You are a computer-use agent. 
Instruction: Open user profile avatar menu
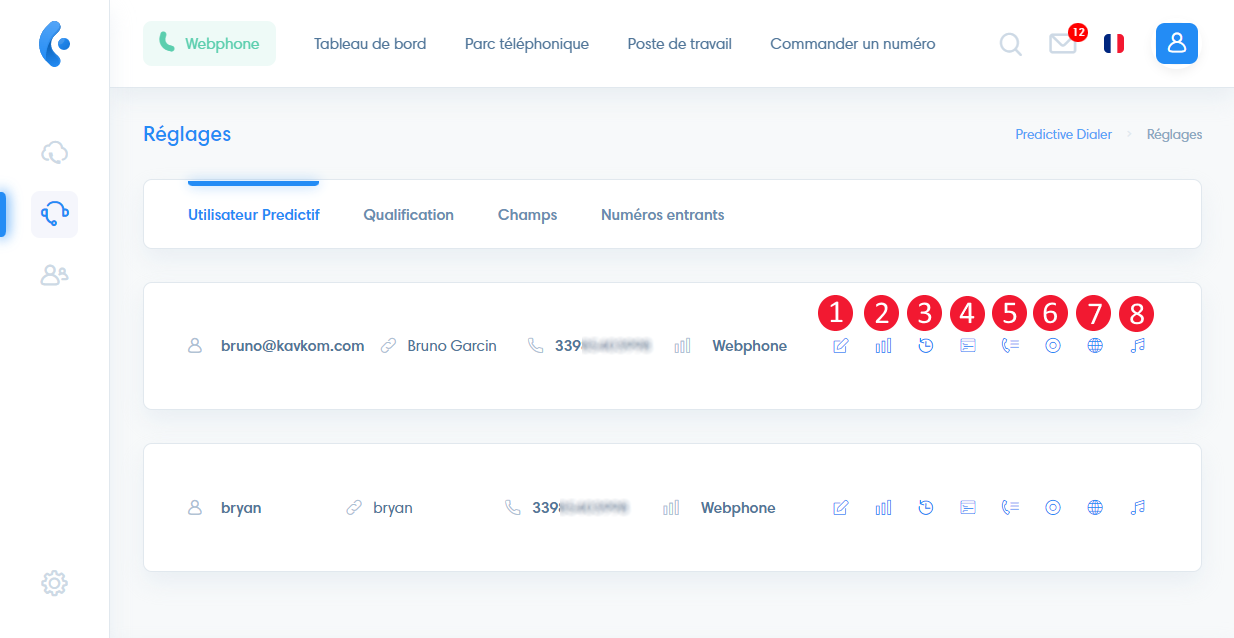[x=1177, y=43]
